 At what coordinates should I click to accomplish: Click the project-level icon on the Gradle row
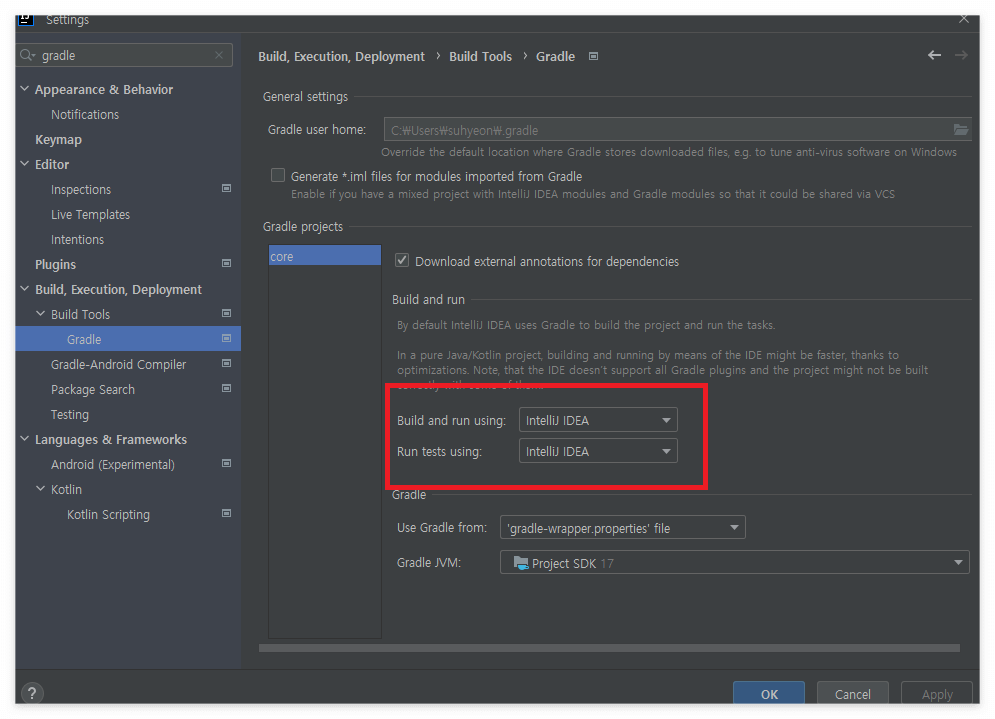pyautogui.click(x=227, y=338)
